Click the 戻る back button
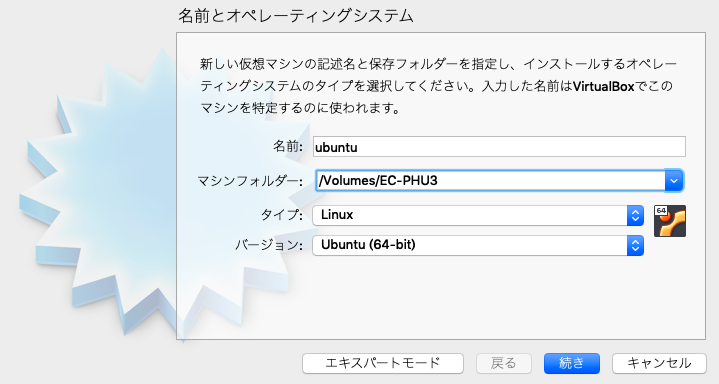This screenshot has width=719, height=384. [x=503, y=363]
